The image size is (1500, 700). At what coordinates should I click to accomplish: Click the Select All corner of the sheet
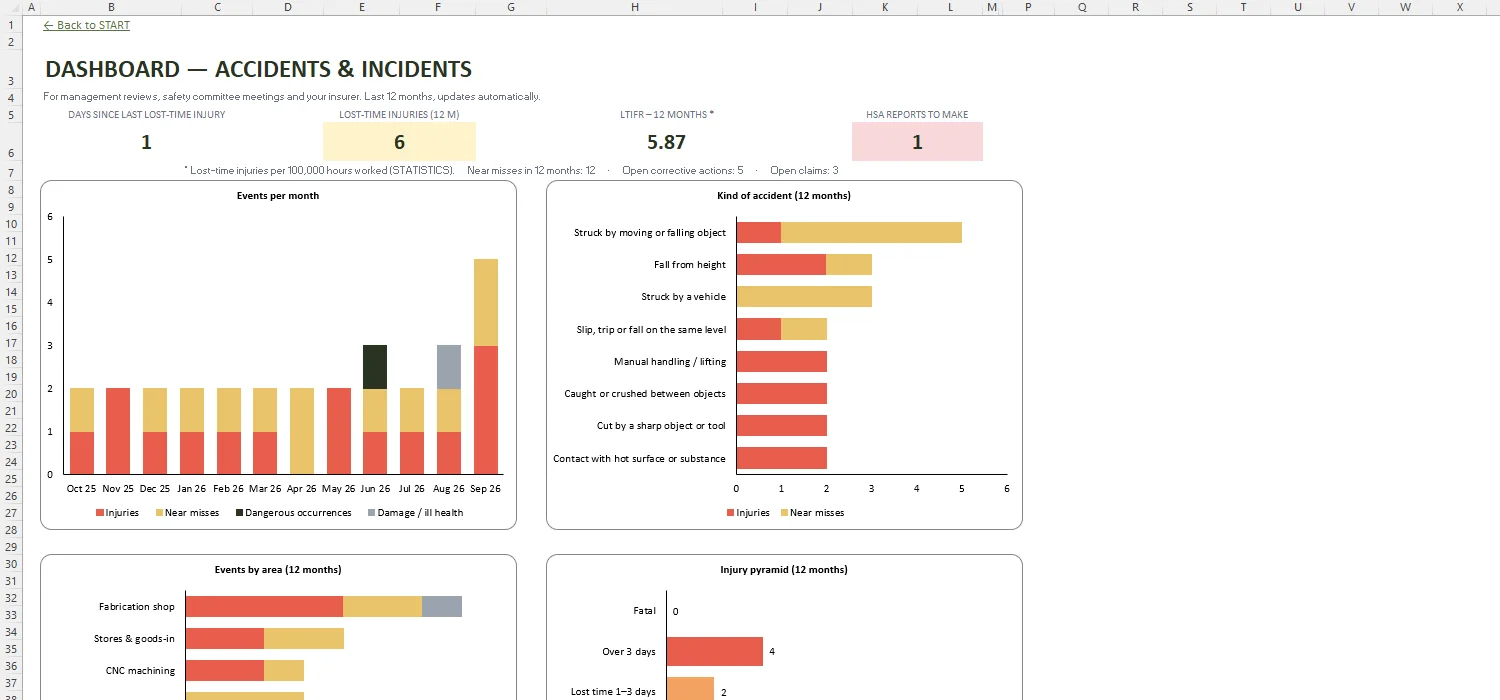tap(10, 7)
